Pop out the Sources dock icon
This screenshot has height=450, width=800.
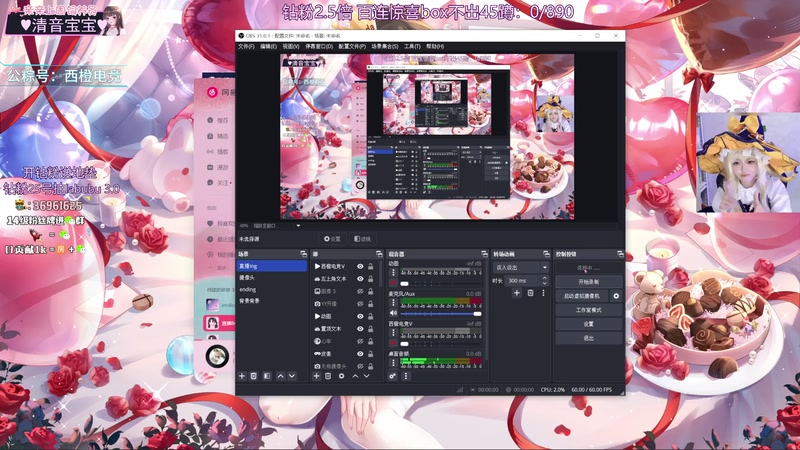379,254
